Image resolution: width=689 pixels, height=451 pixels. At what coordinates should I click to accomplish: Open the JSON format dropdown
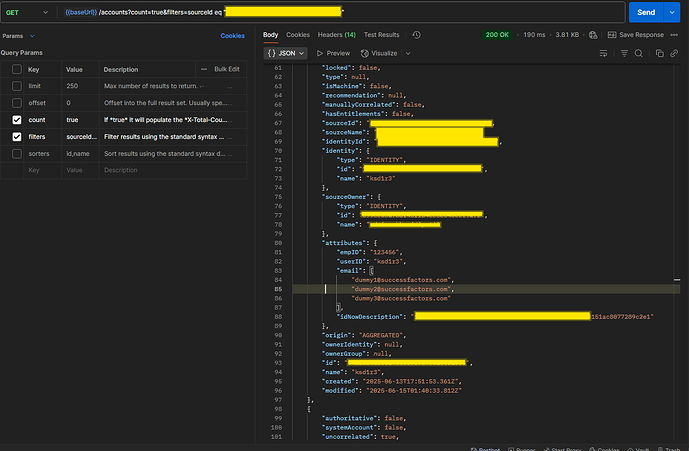pos(287,53)
